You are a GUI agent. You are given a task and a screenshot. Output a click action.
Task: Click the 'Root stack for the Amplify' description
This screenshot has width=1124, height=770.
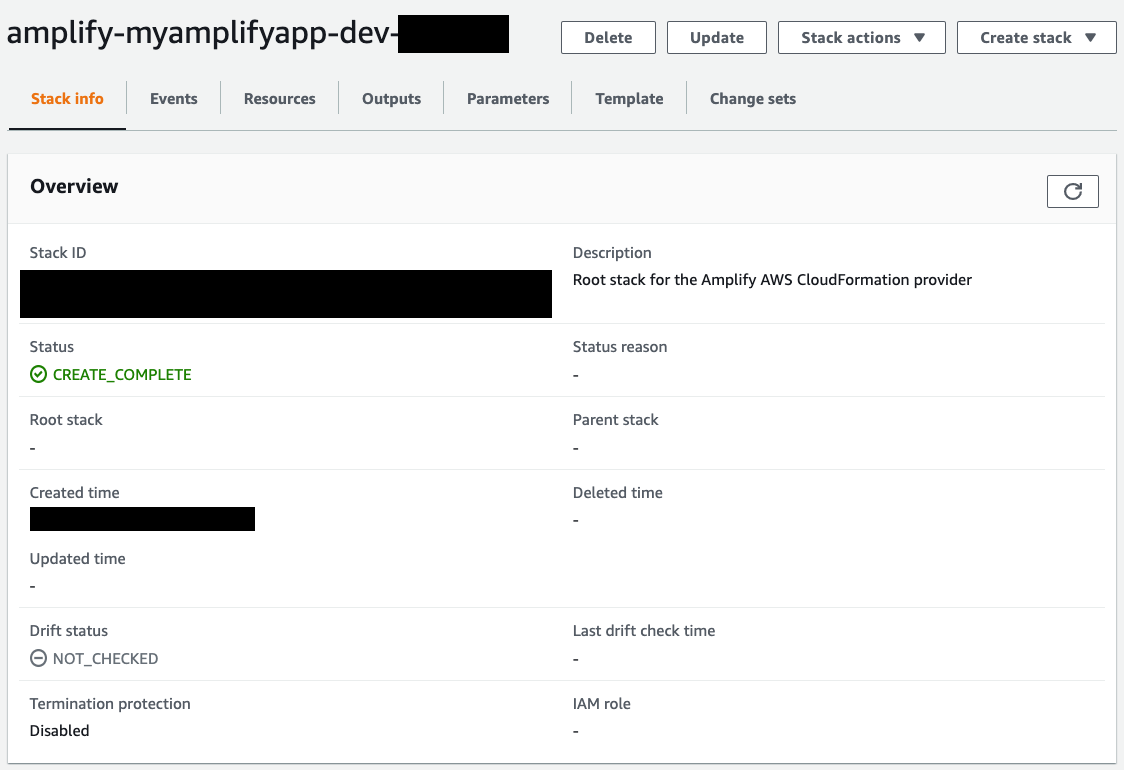(x=772, y=280)
